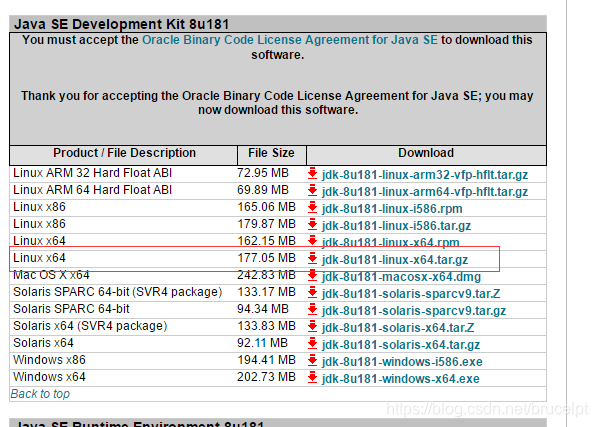Click download icon beside jdk-8u181-linux-arm32-vfp-hflt.tar.gz
The image size is (598, 427).
pyautogui.click(x=312, y=173)
